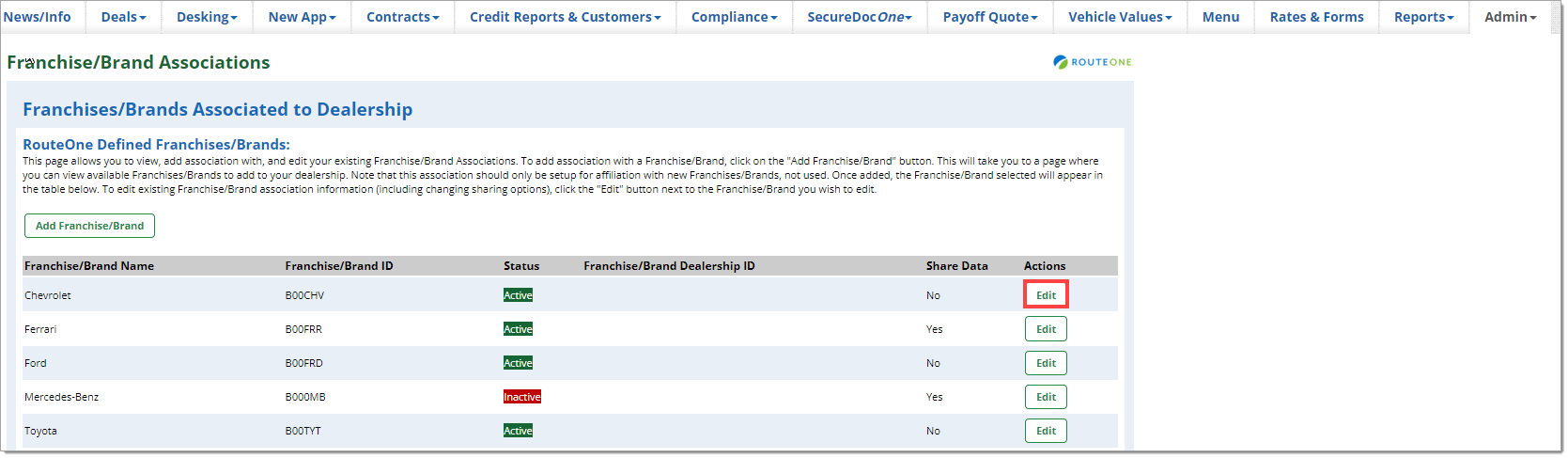Viewport: 1568px width, 458px height.
Task: Expand the Contracts menu
Action: point(402,17)
